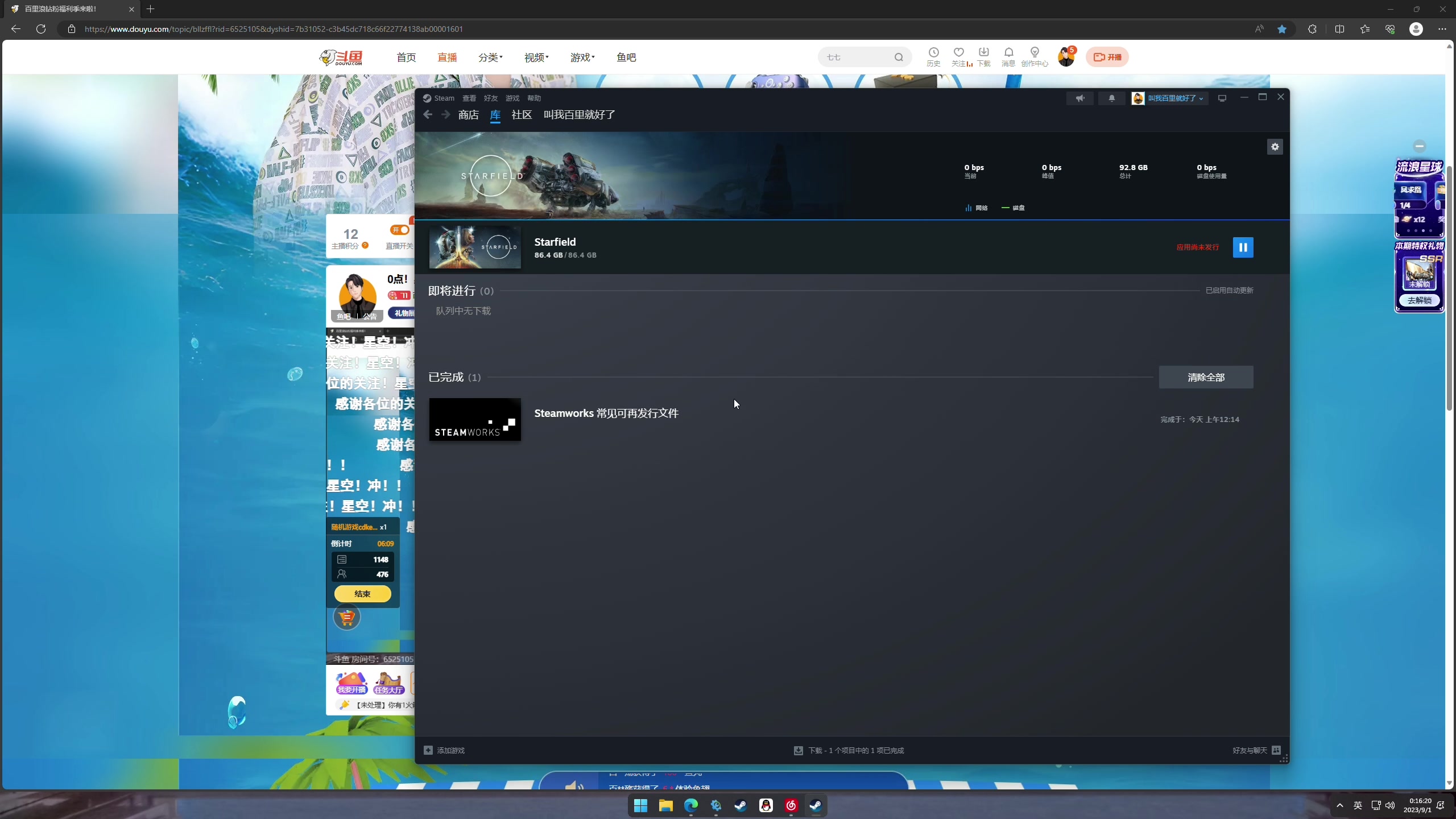Open the profile tab 叫我百里就好了 beside 社区
The height and width of the screenshot is (819, 1456).
point(579,115)
